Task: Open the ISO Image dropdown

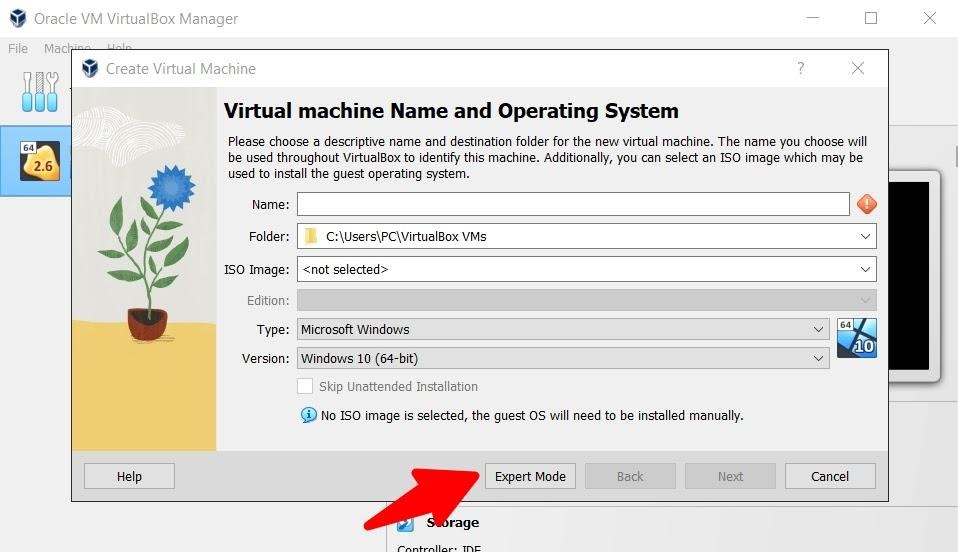Action: [865, 269]
